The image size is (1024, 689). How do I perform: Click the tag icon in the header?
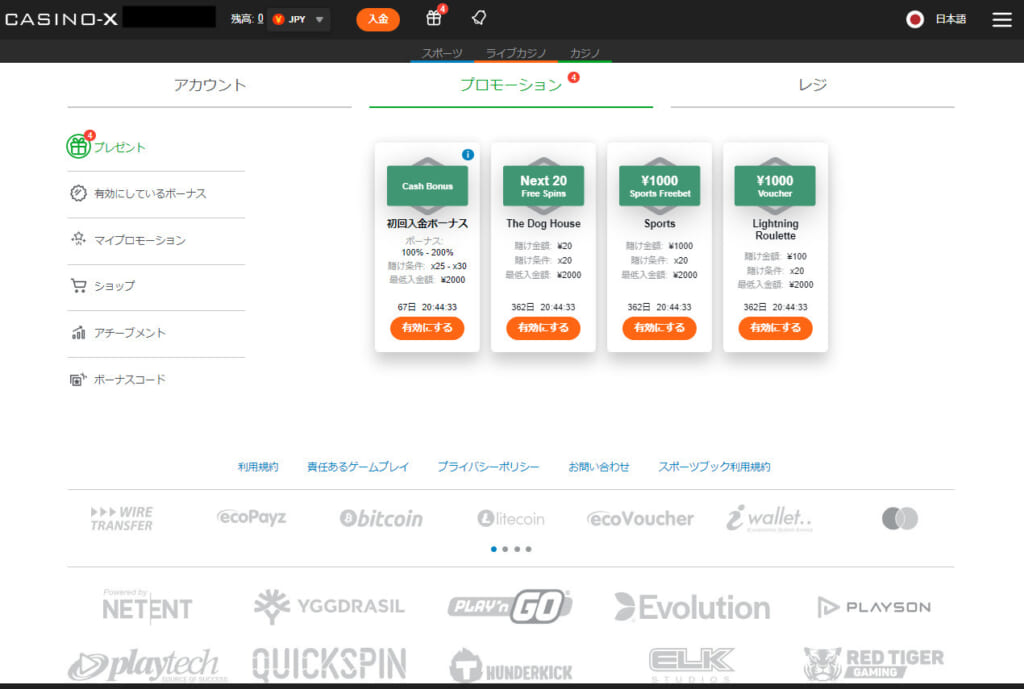coord(479,18)
